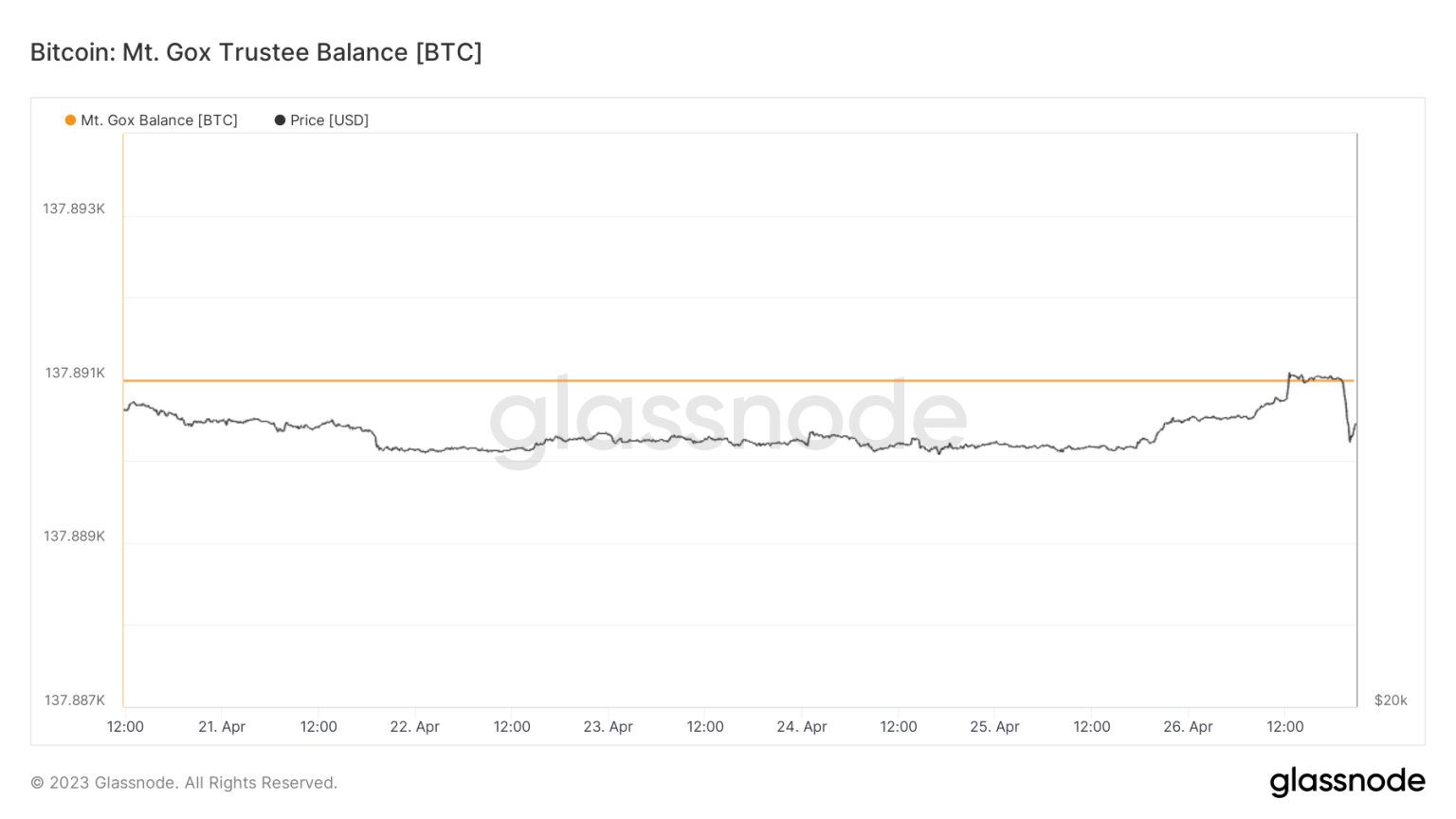Screen dimensions: 1456x819
Task: Select the 26. Apr date axis label
Action: 1189,727
